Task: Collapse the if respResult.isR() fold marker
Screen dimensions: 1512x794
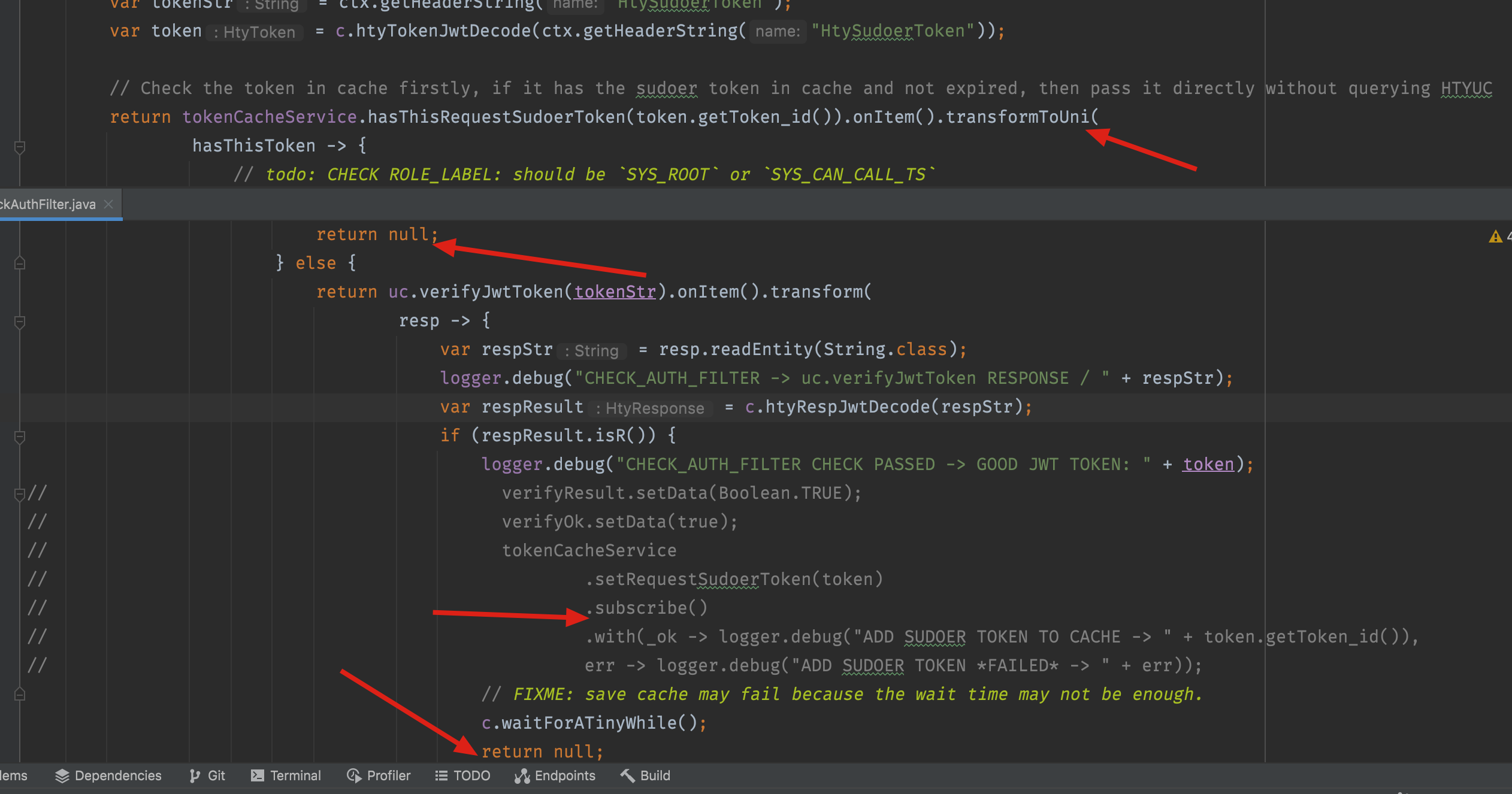Action: 20,437
